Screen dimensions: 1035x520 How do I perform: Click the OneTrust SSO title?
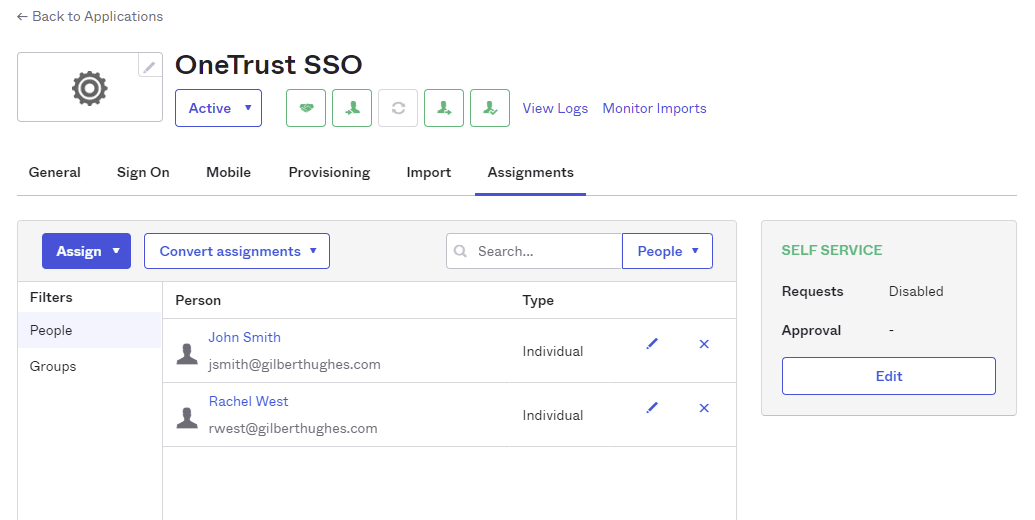pyautogui.click(x=269, y=65)
